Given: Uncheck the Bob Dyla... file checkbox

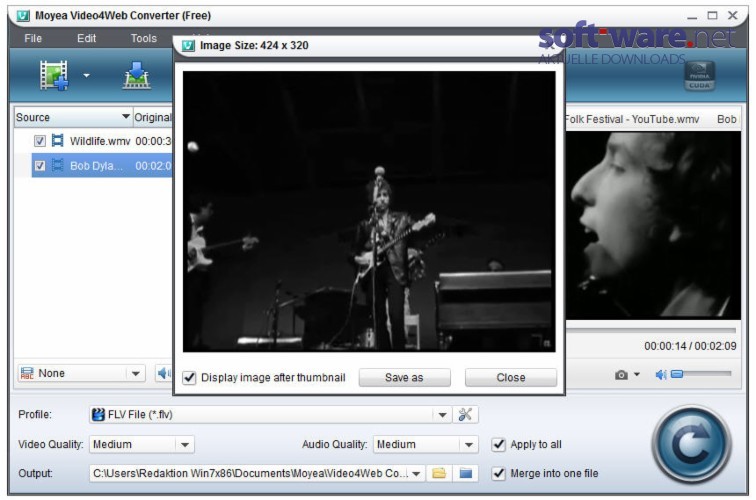Looking at the screenshot, I should click(40, 165).
